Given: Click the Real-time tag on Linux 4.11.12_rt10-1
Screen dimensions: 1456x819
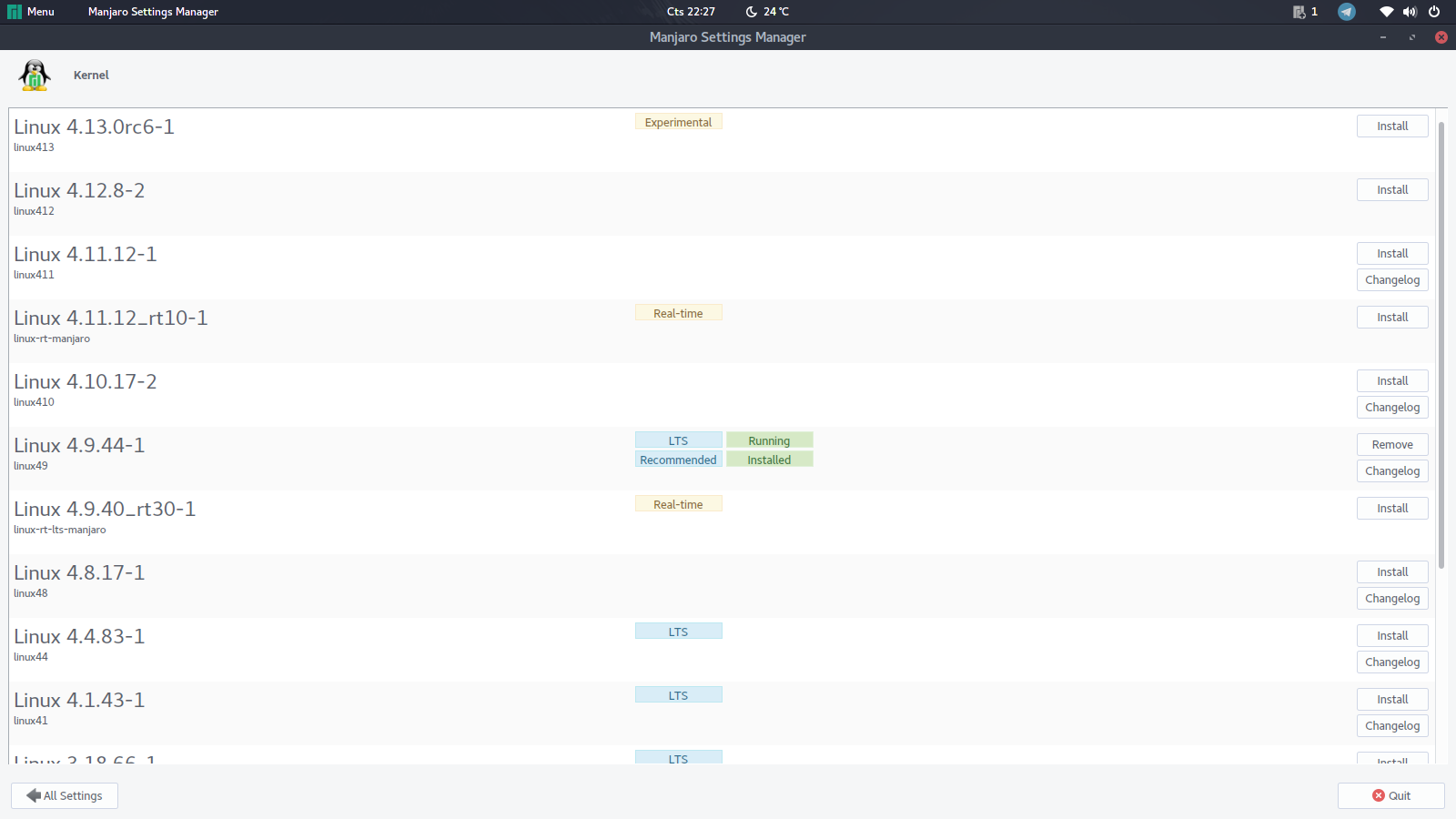Looking at the screenshot, I should (x=679, y=313).
